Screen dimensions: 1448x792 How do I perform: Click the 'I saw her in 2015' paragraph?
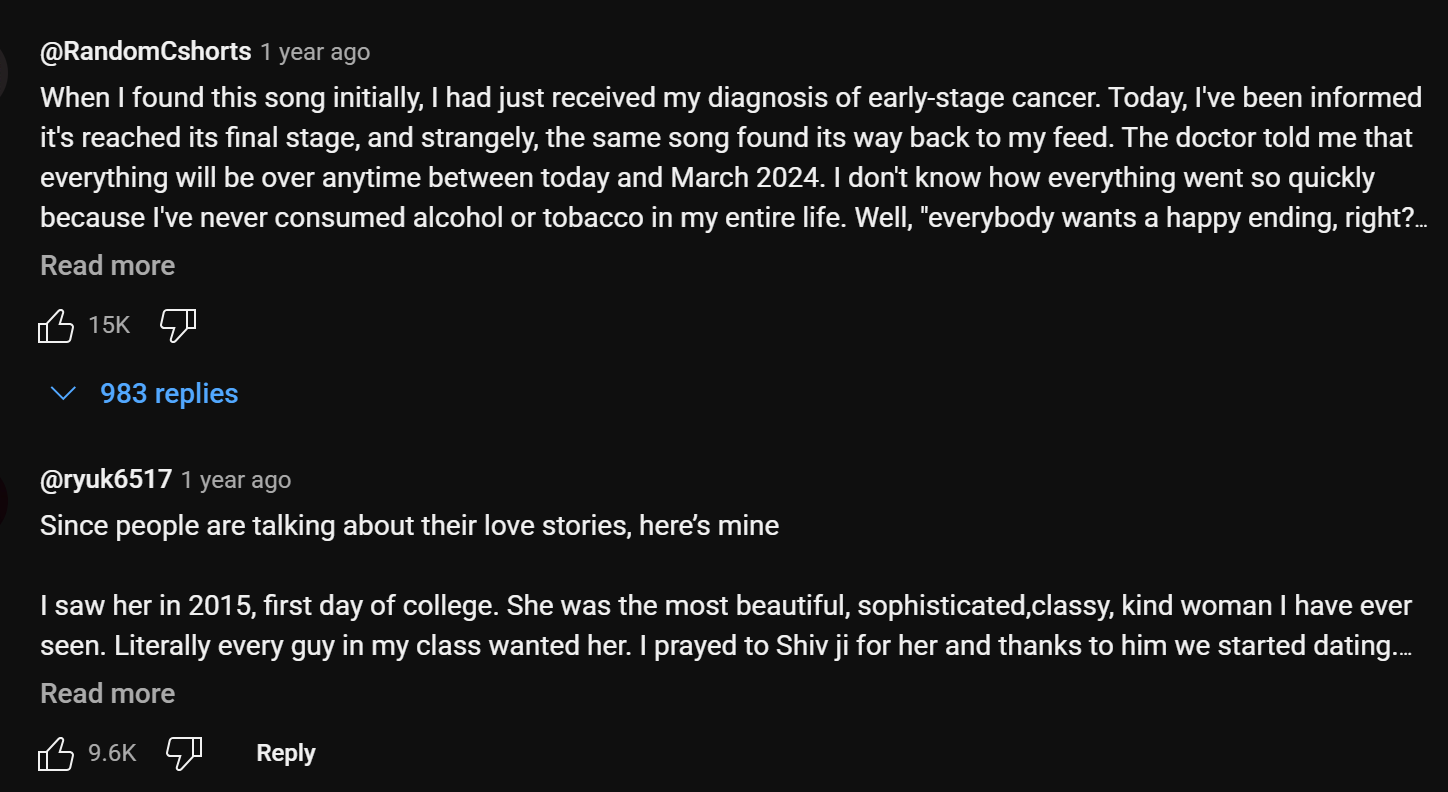pyautogui.click(x=726, y=626)
